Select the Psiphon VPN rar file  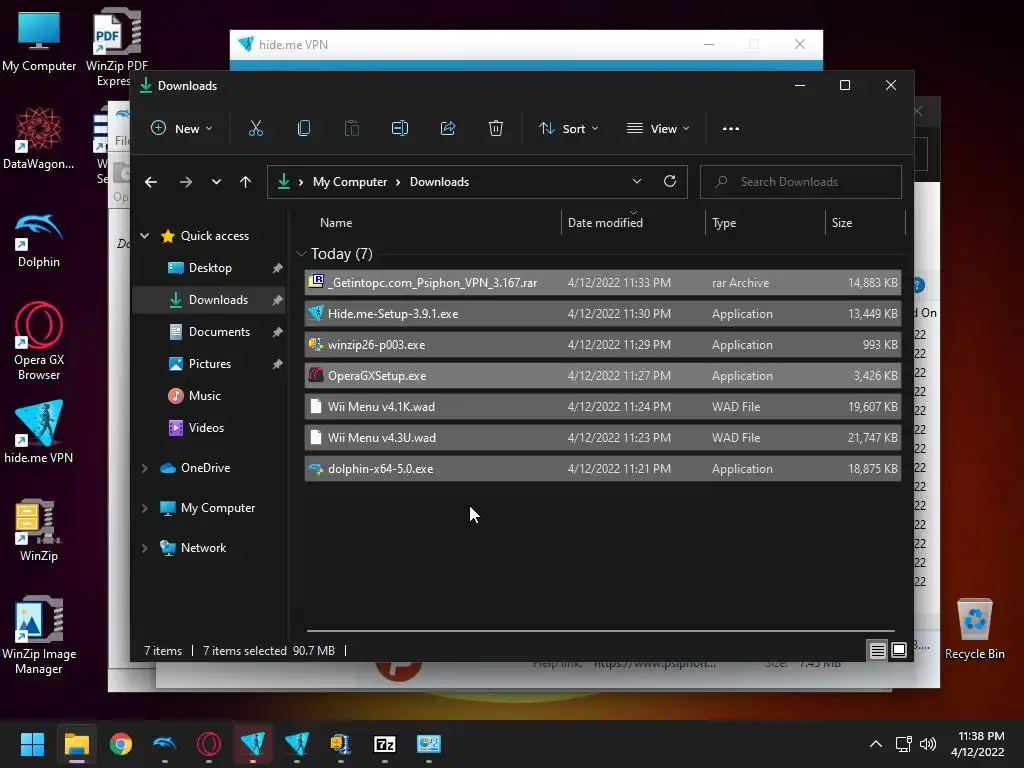tap(602, 283)
